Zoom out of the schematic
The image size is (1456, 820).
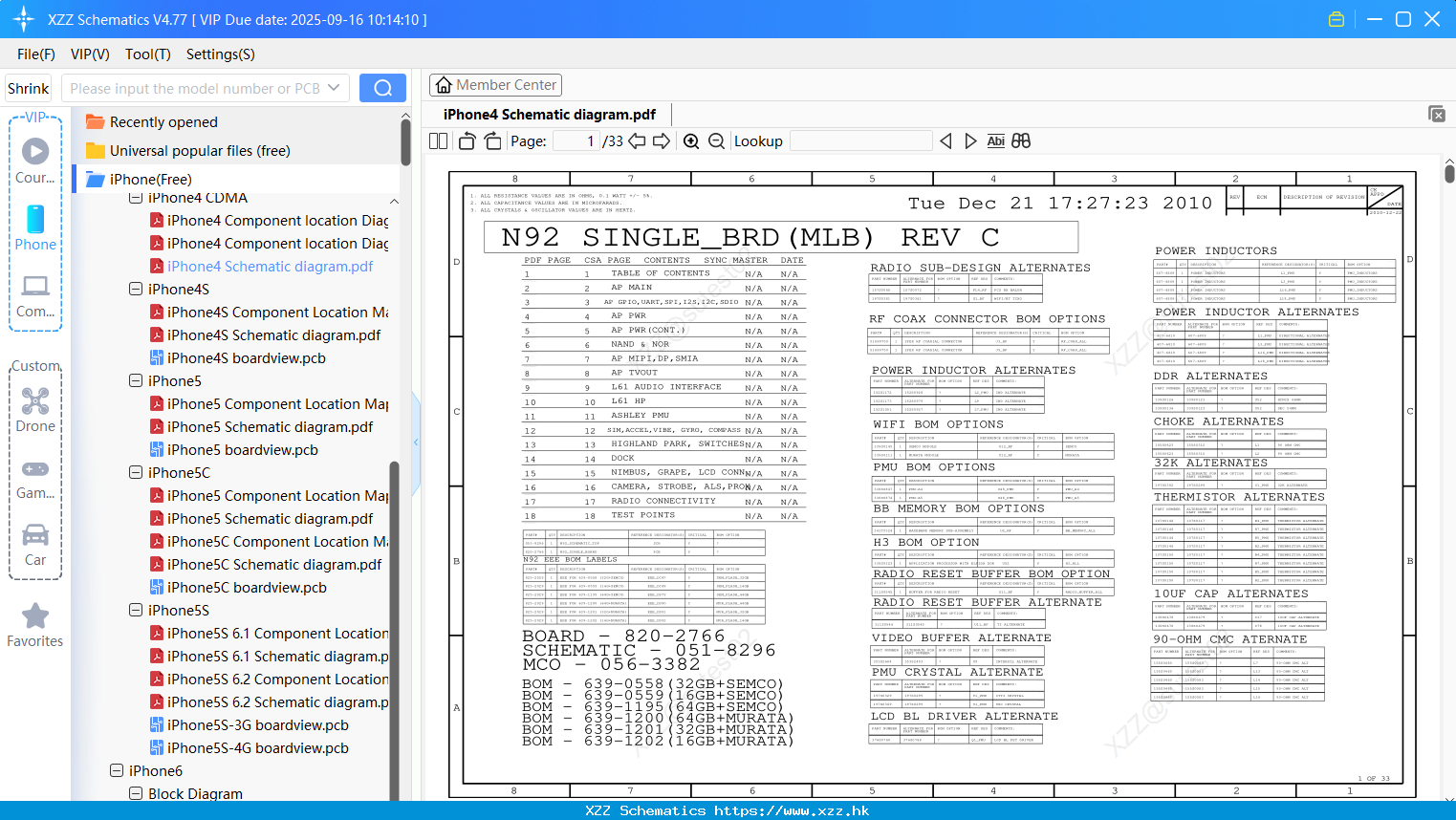(x=716, y=141)
